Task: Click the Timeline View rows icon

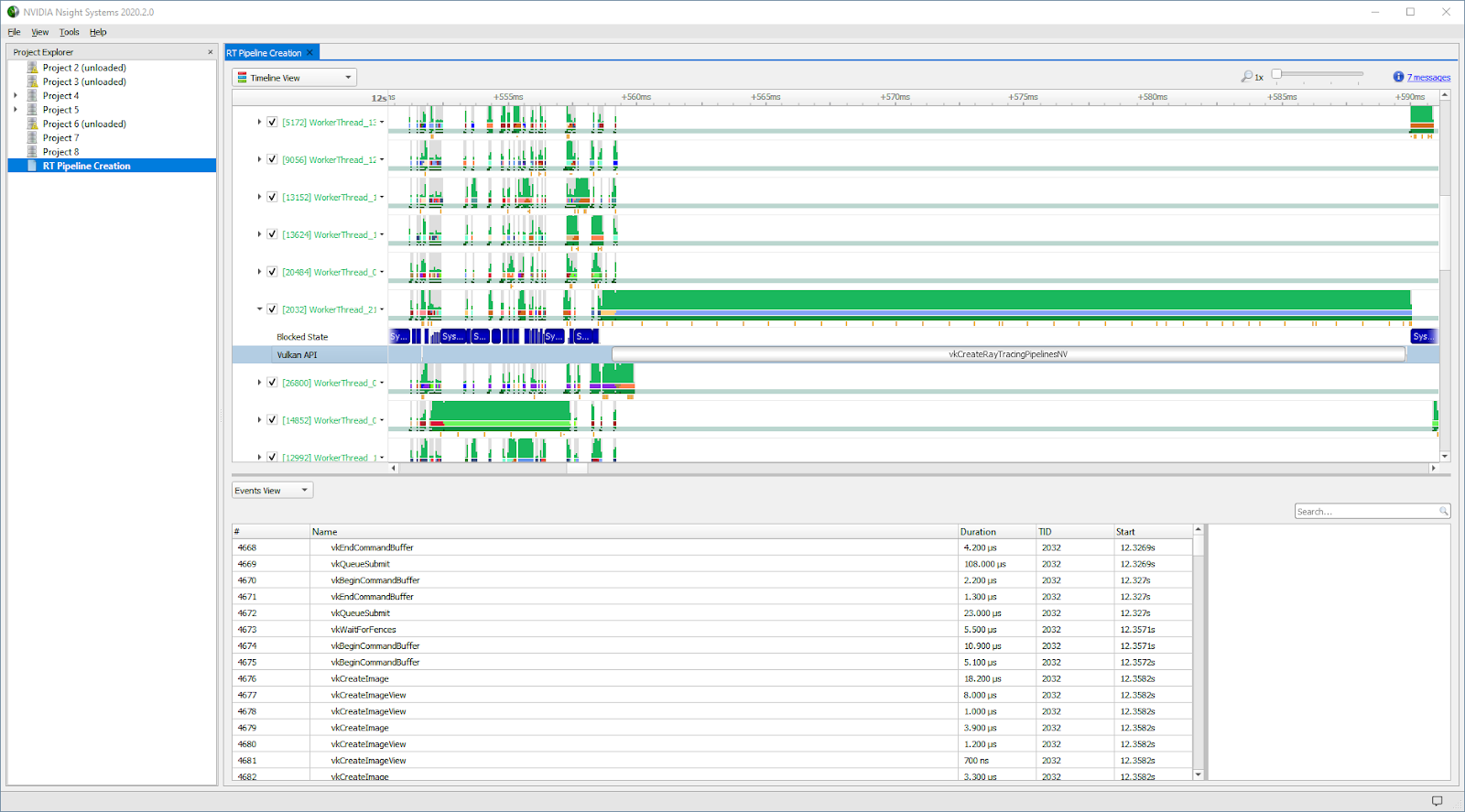Action: [x=242, y=78]
